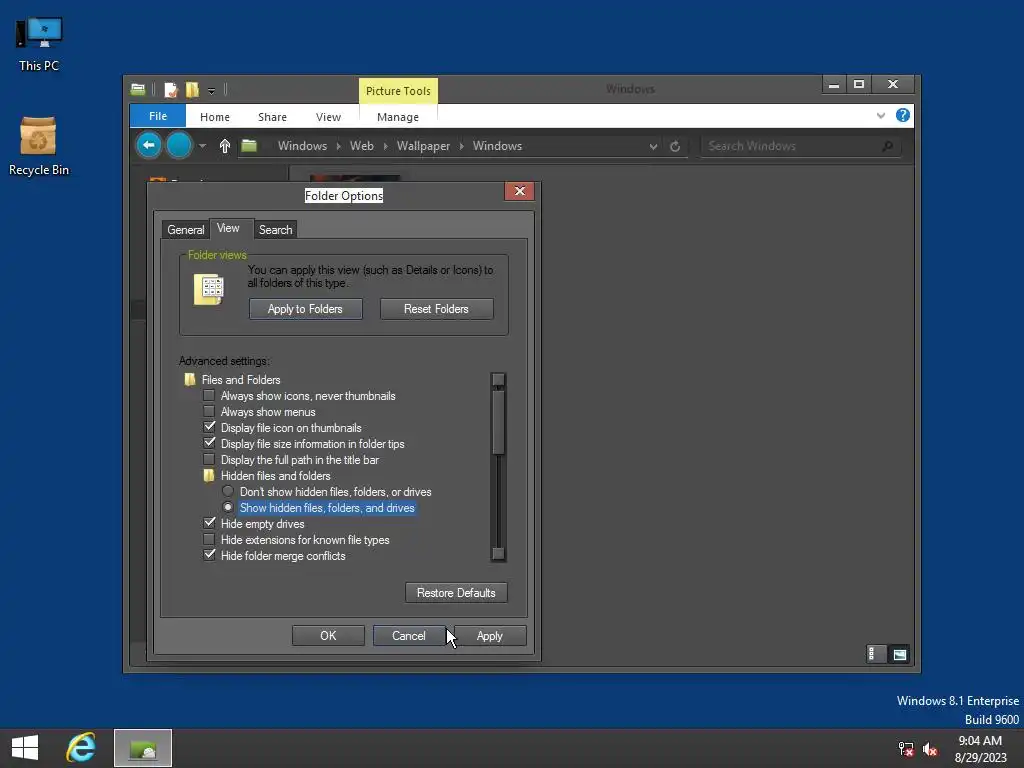Click the Explorer window system icon in the title bar
Viewport: 1024px width, 768px height.
point(138,89)
